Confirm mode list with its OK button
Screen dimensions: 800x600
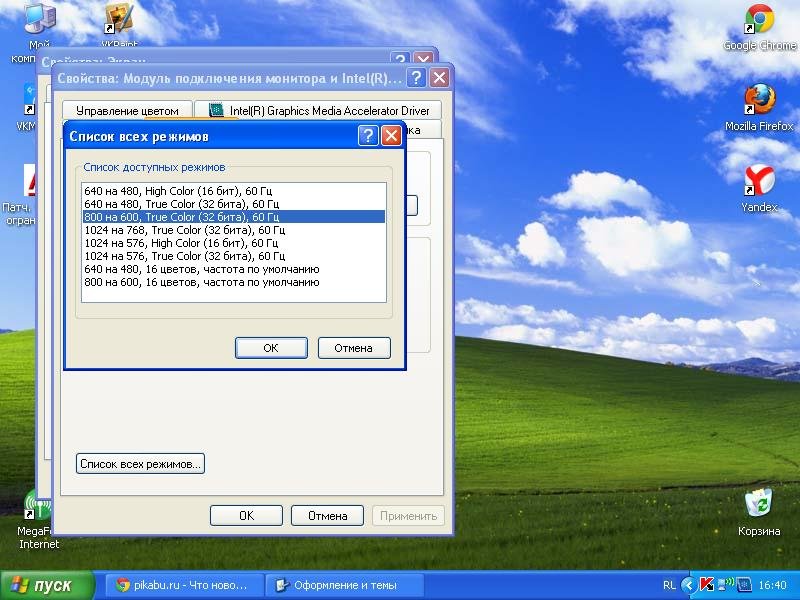coord(271,348)
